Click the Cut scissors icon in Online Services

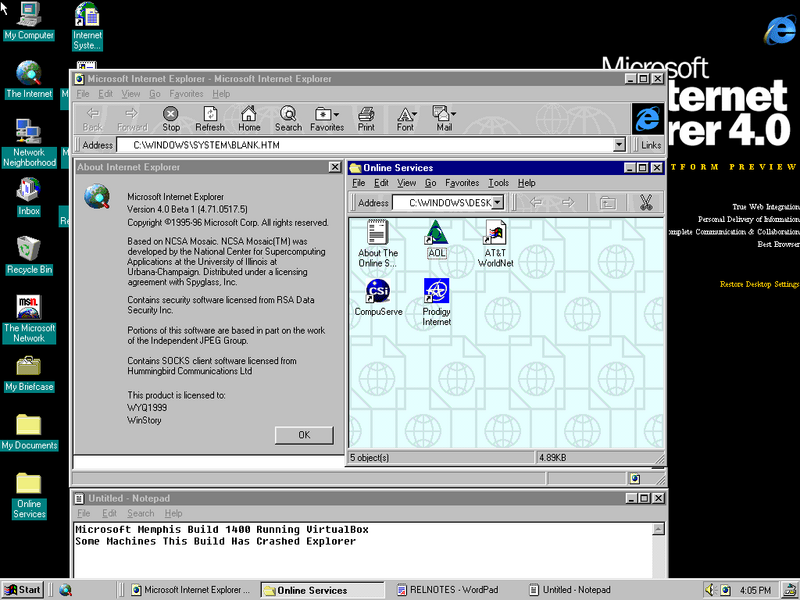pyautogui.click(x=645, y=202)
